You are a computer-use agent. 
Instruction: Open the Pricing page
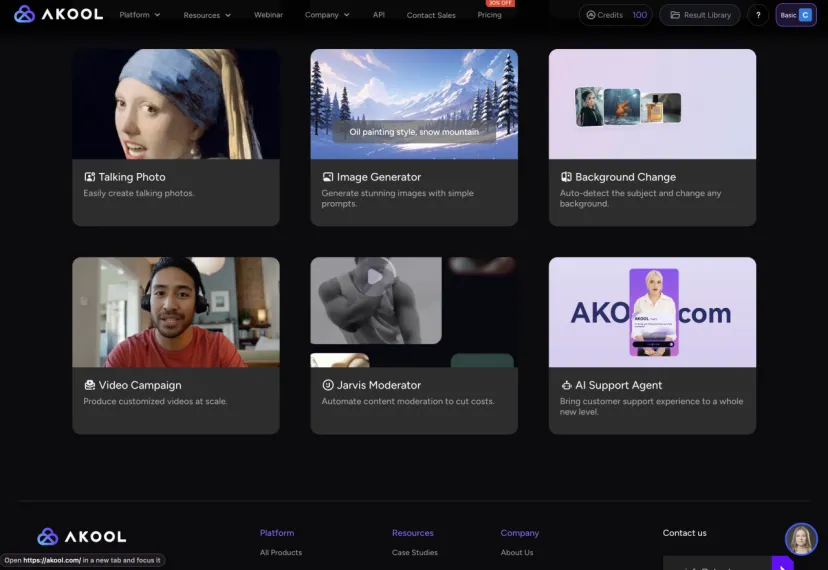[490, 15]
